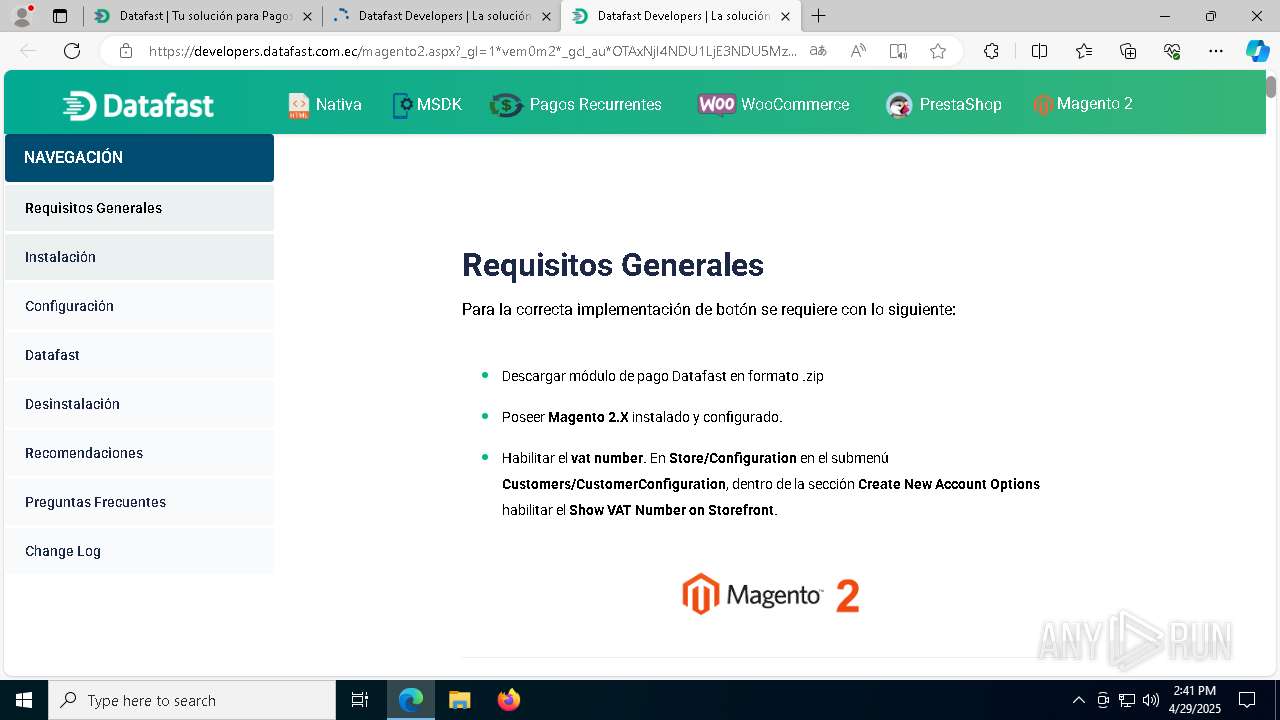Open the tab actions menu icon
The width and height of the screenshot is (1280, 720).
pyautogui.click(x=60, y=16)
